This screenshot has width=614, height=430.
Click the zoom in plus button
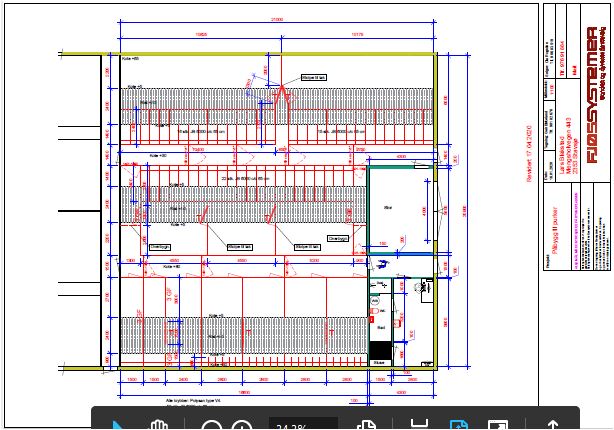241,425
